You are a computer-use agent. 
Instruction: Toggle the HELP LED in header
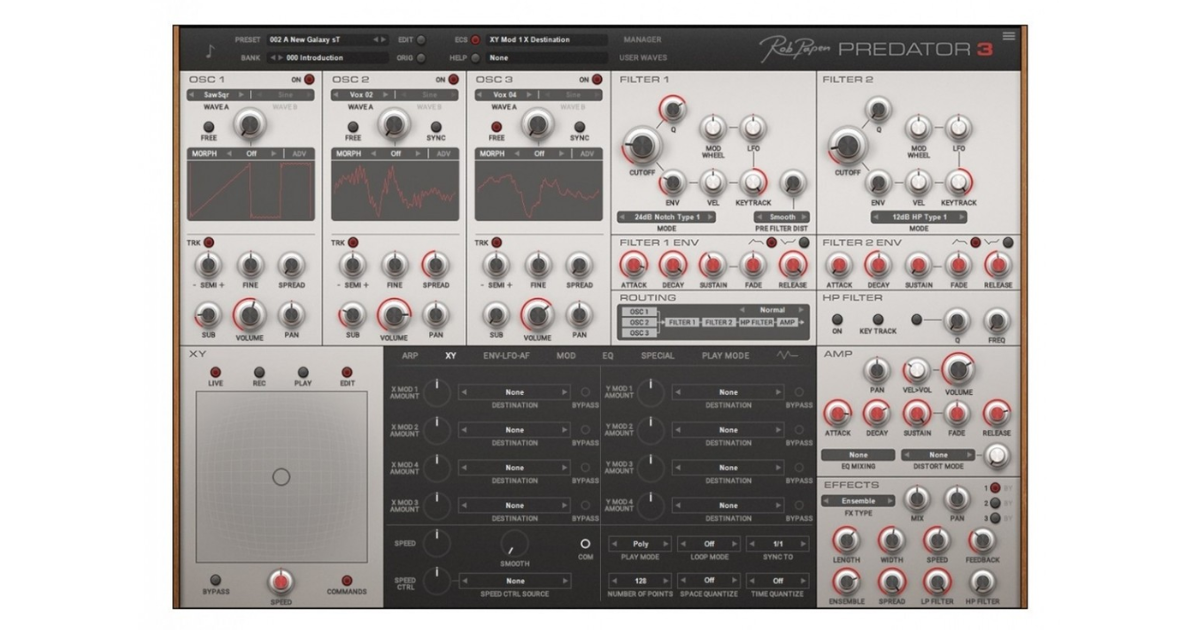pos(476,58)
